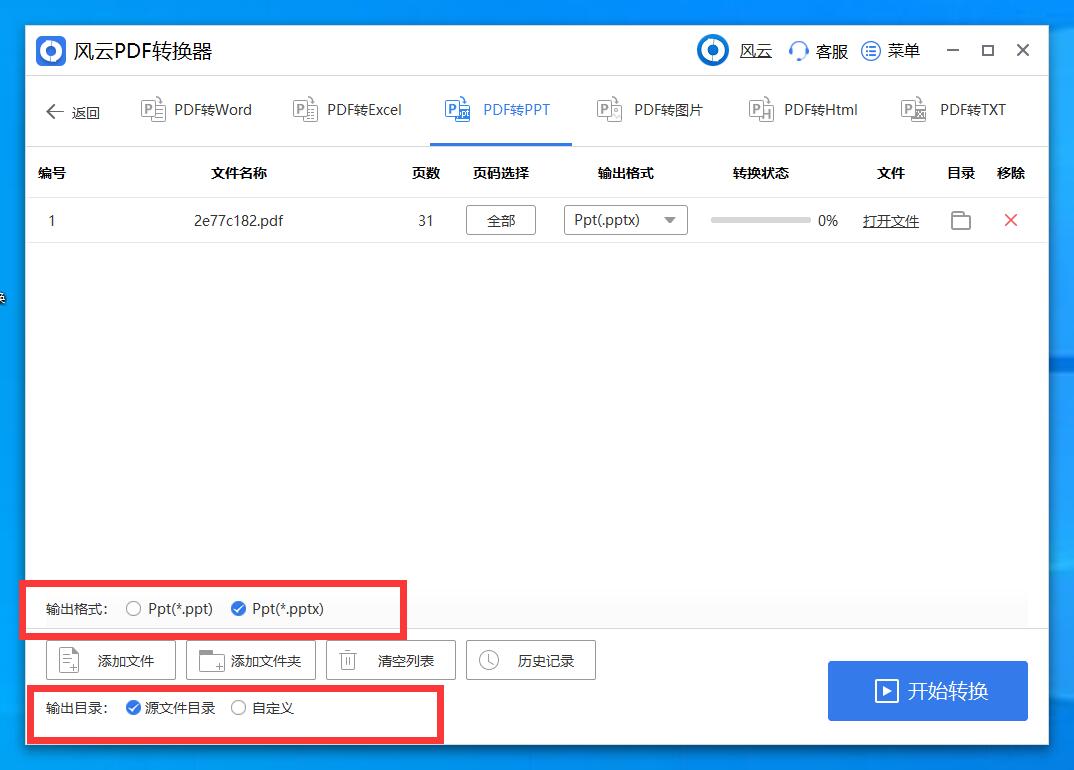Switch to the PDF转Excel tab
This screenshot has width=1074, height=770.
point(347,110)
